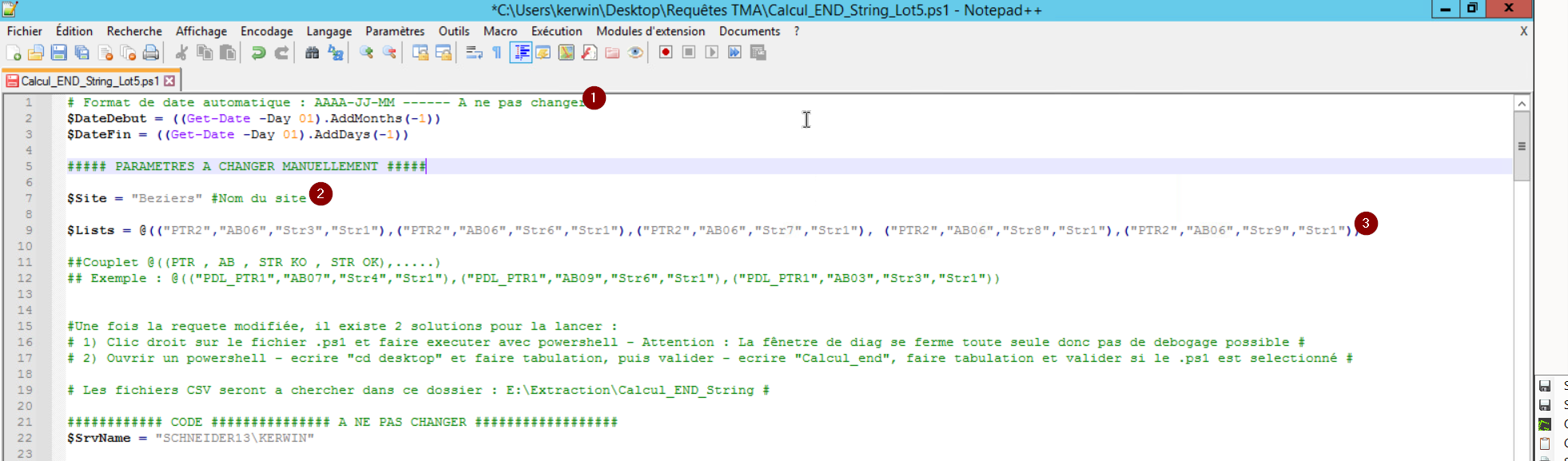1568x461 pixels.
Task: Toggle word wrap in the toolbar
Action: (474, 53)
